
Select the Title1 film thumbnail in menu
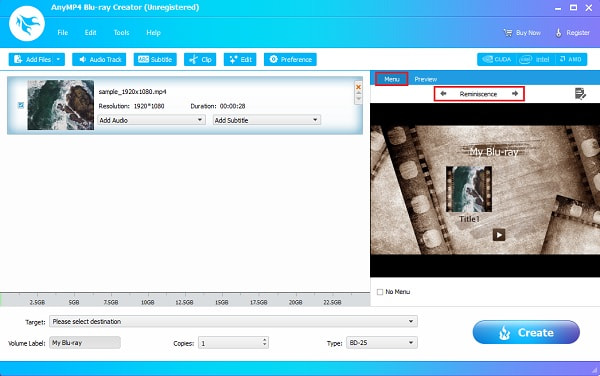point(469,189)
